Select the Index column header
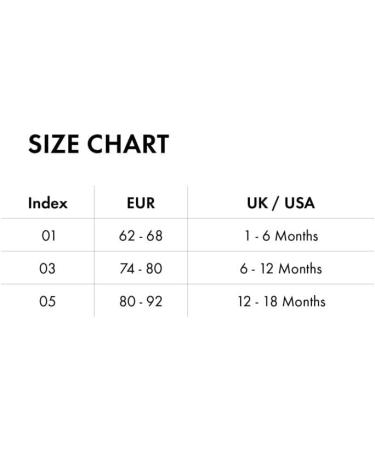Screen dimensions: 375x450 [48, 203]
